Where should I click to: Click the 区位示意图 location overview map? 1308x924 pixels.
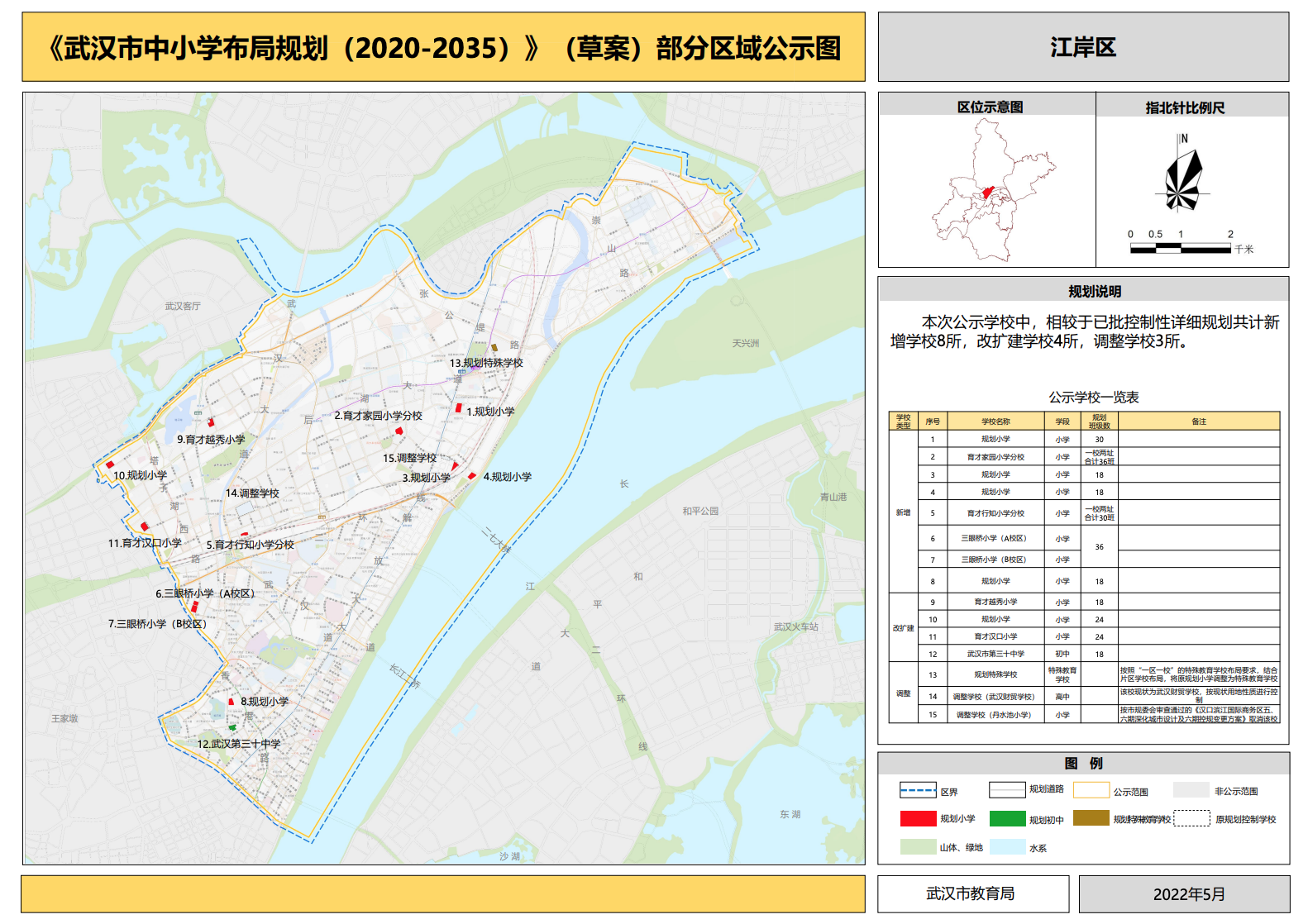[988, 190]
